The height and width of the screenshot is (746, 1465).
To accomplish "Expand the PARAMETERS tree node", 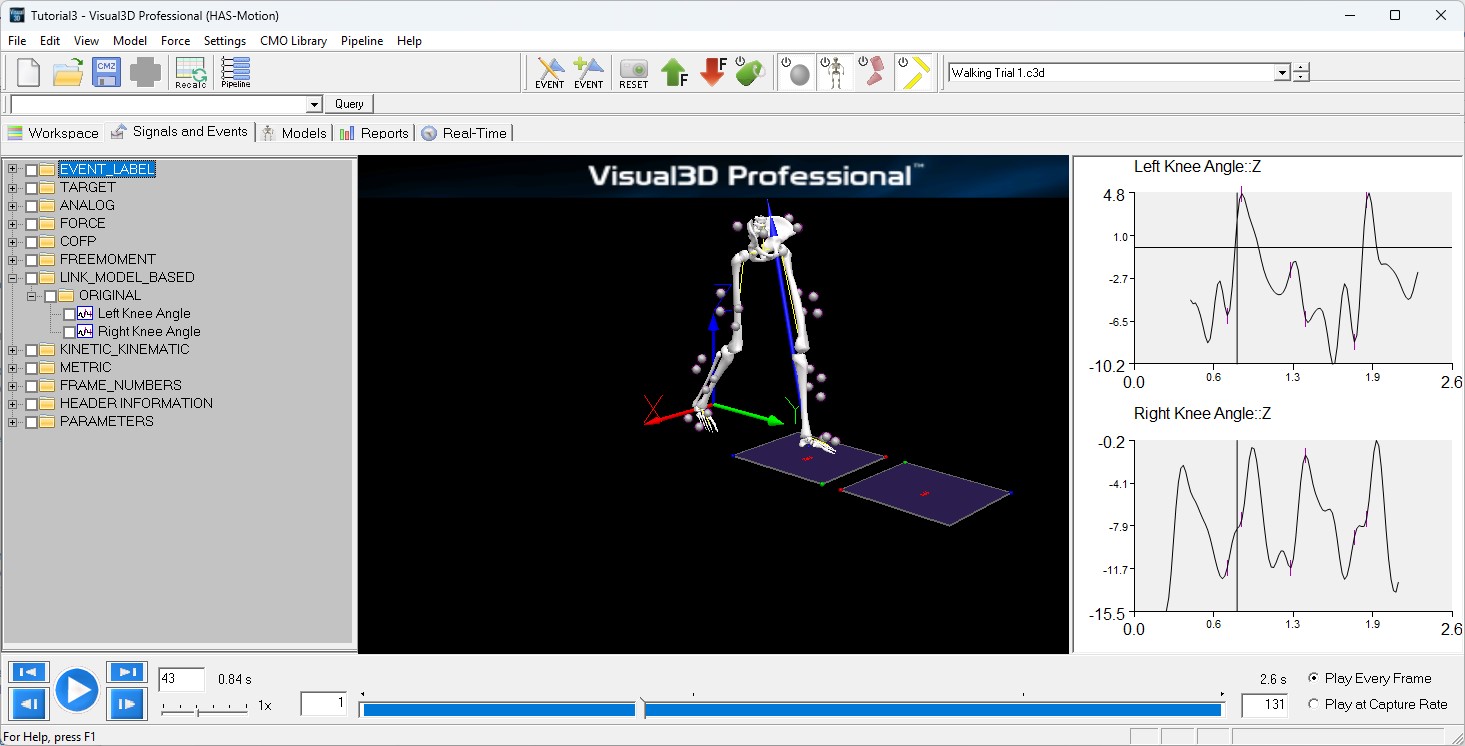I will point(13,421).
